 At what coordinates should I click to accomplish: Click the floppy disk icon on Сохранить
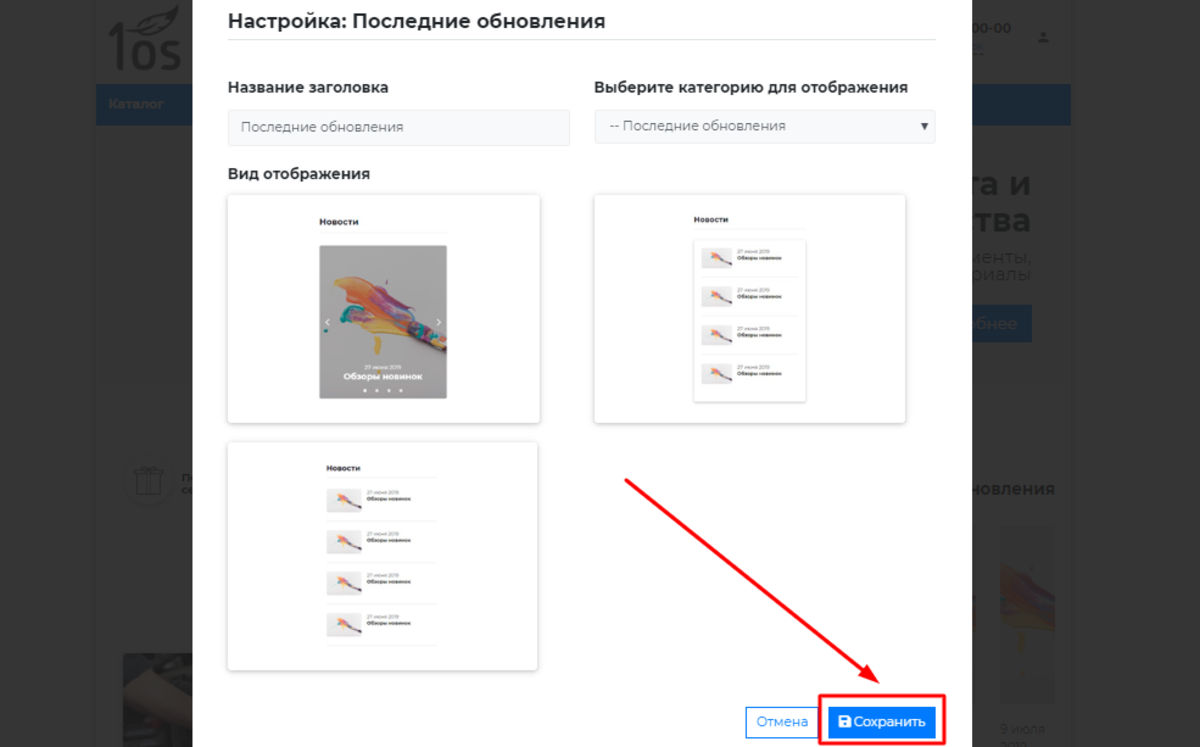[844, 722]
